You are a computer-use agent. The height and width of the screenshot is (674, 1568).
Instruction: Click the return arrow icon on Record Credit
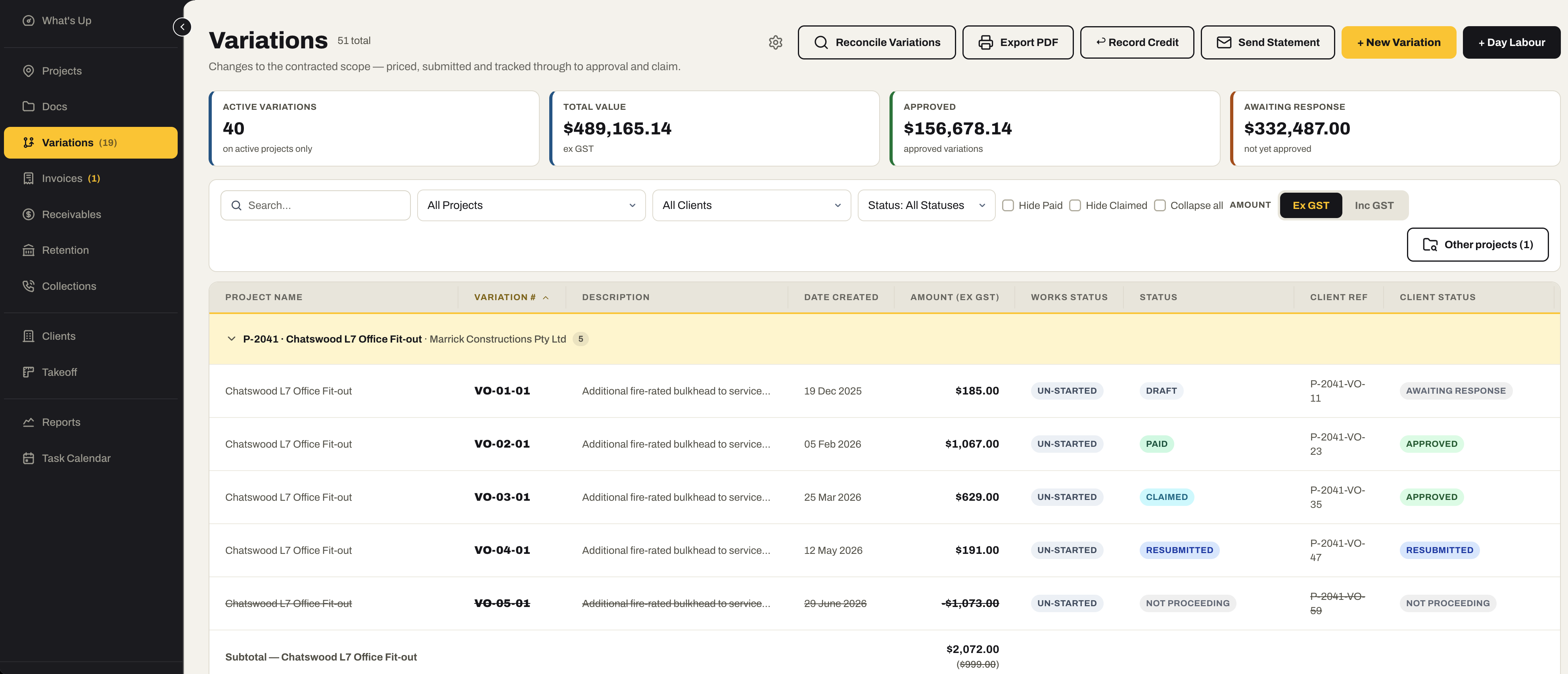1100,42
